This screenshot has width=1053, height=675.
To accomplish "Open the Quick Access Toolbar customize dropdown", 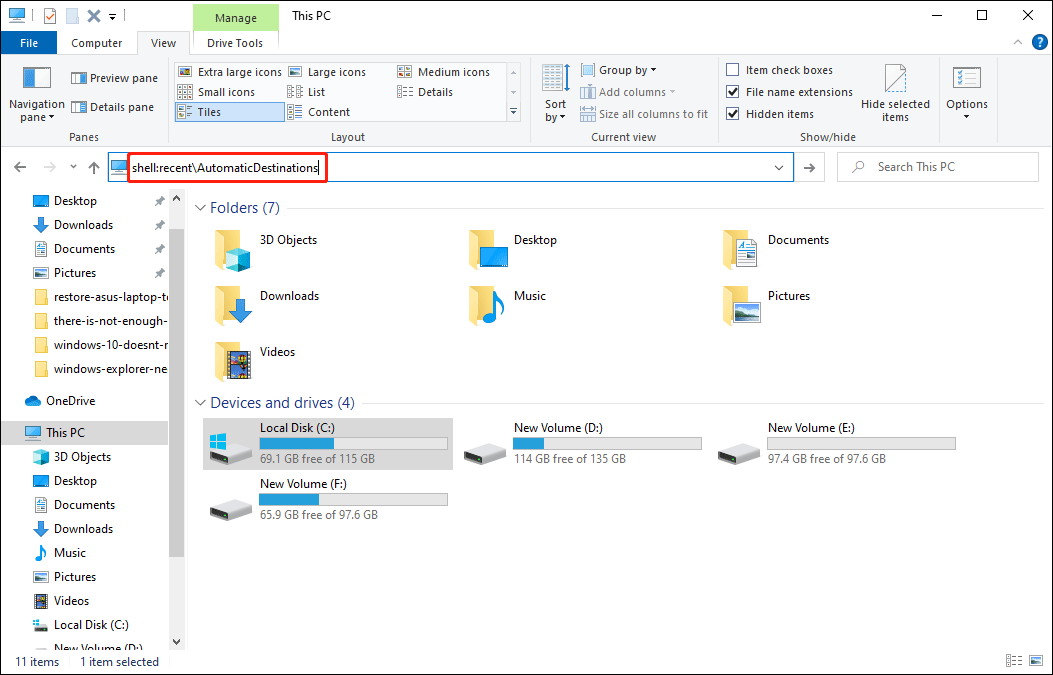I will (113, 16).
